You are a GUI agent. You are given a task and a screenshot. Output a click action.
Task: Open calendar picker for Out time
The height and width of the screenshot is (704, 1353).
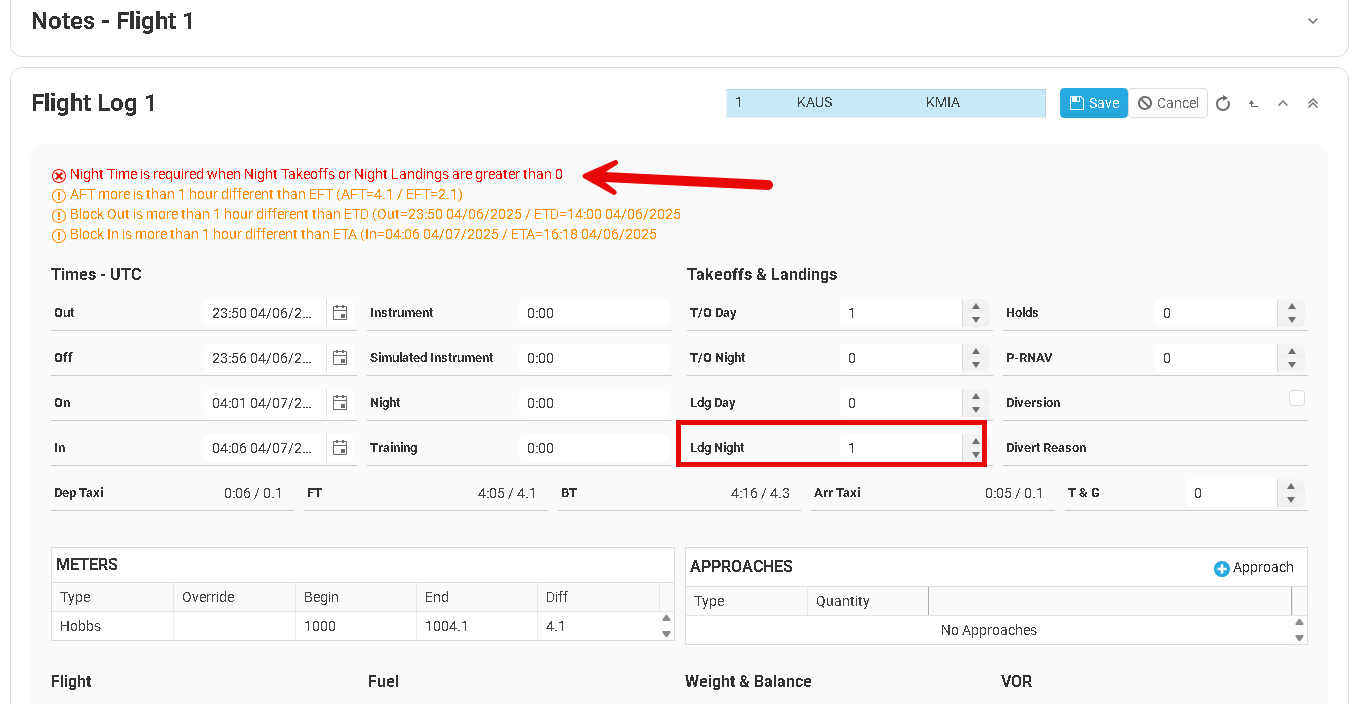point(340,313)
